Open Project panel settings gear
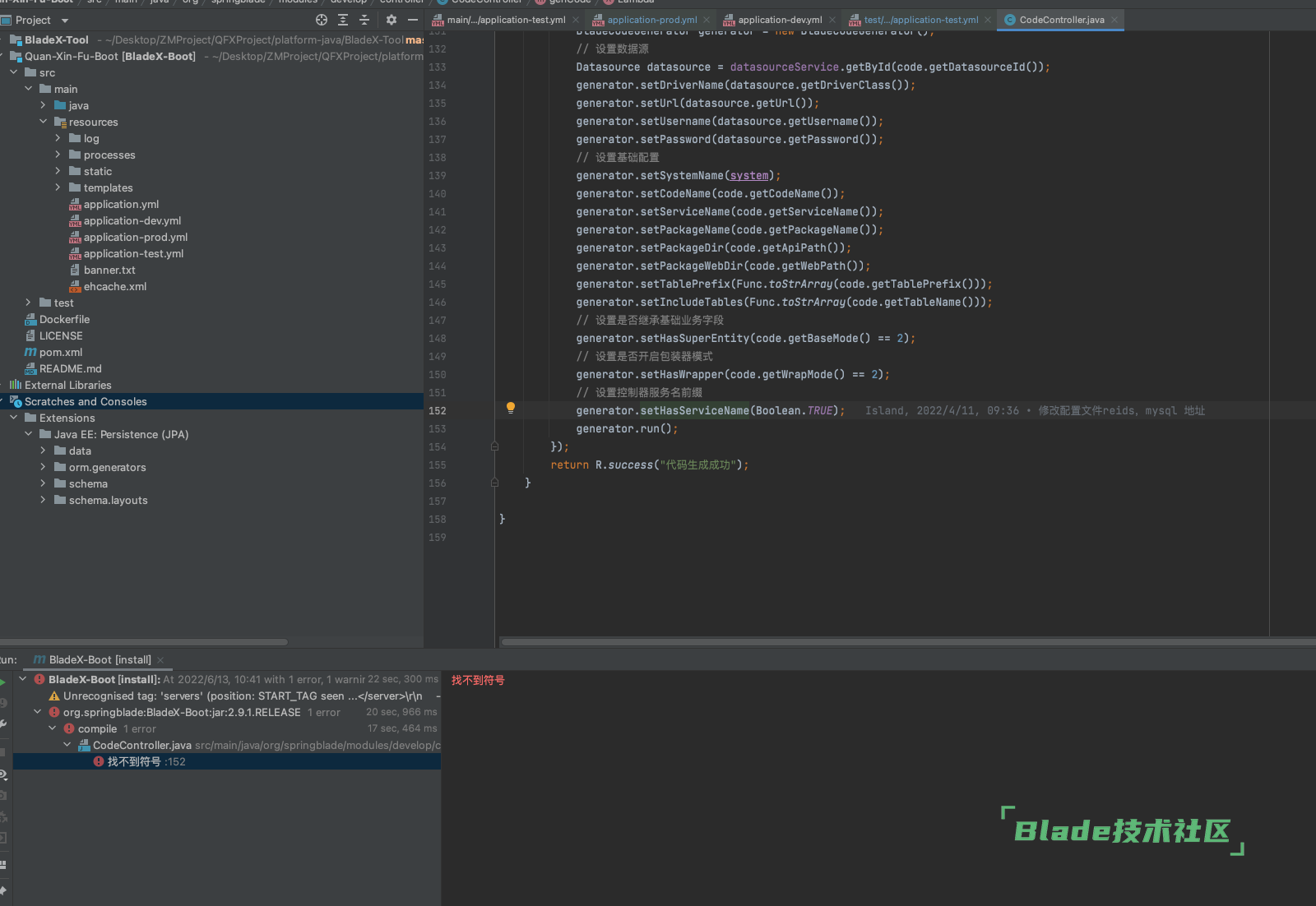Viewport: 1316px width, 906px height. click(x=392, y=20)
